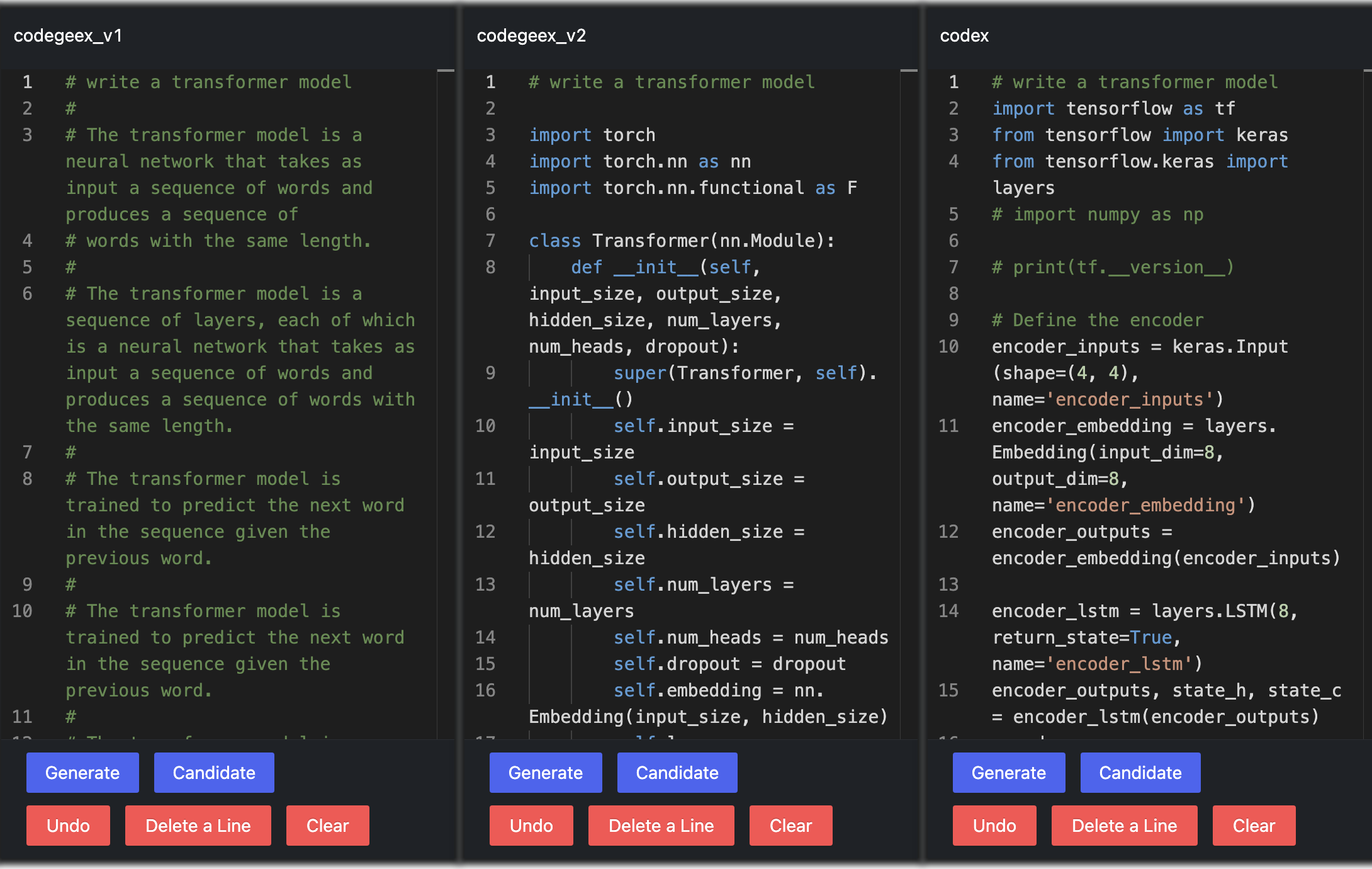Click Generate in codex panel

pyautogui.click(x=1009, y=773)
